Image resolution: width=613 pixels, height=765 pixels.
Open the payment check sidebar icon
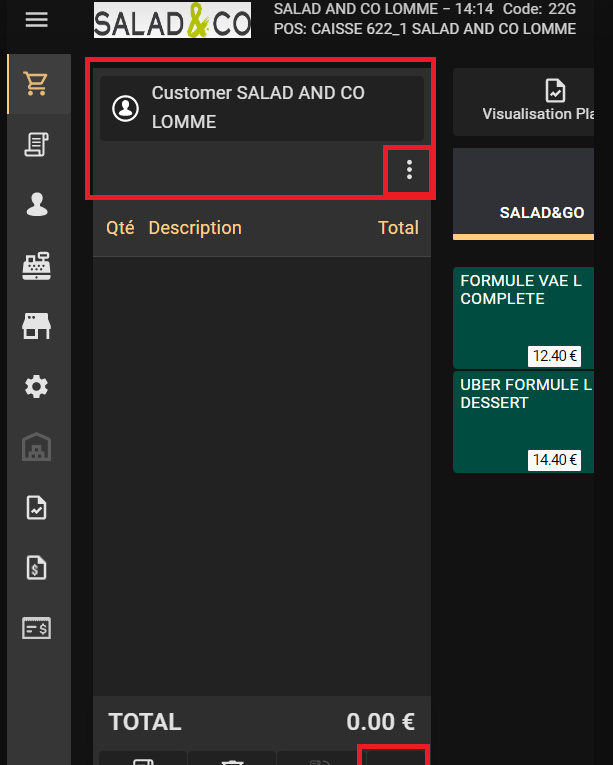37,628
